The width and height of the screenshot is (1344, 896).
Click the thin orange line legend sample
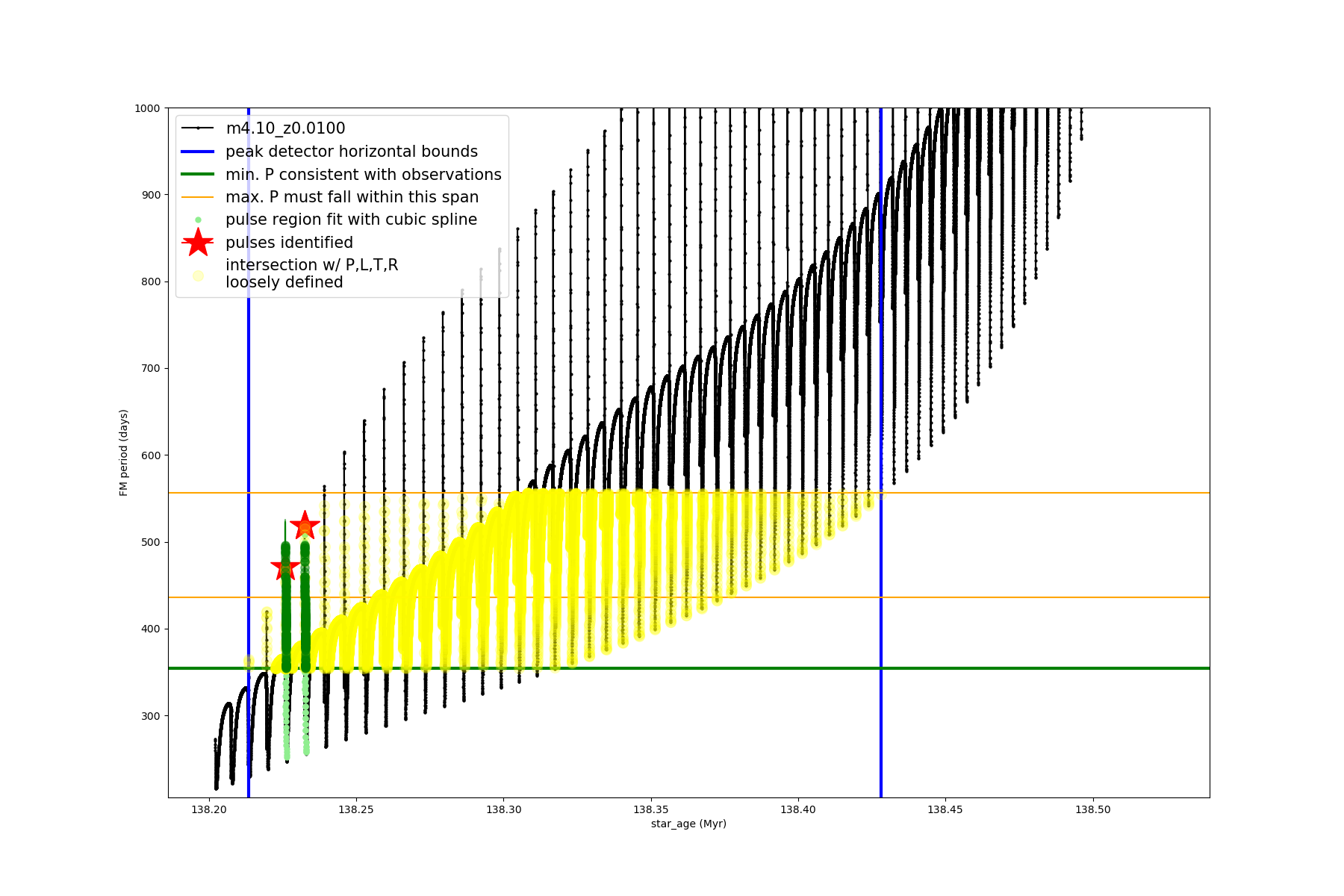pyautogui.click(x=198, y=197)
